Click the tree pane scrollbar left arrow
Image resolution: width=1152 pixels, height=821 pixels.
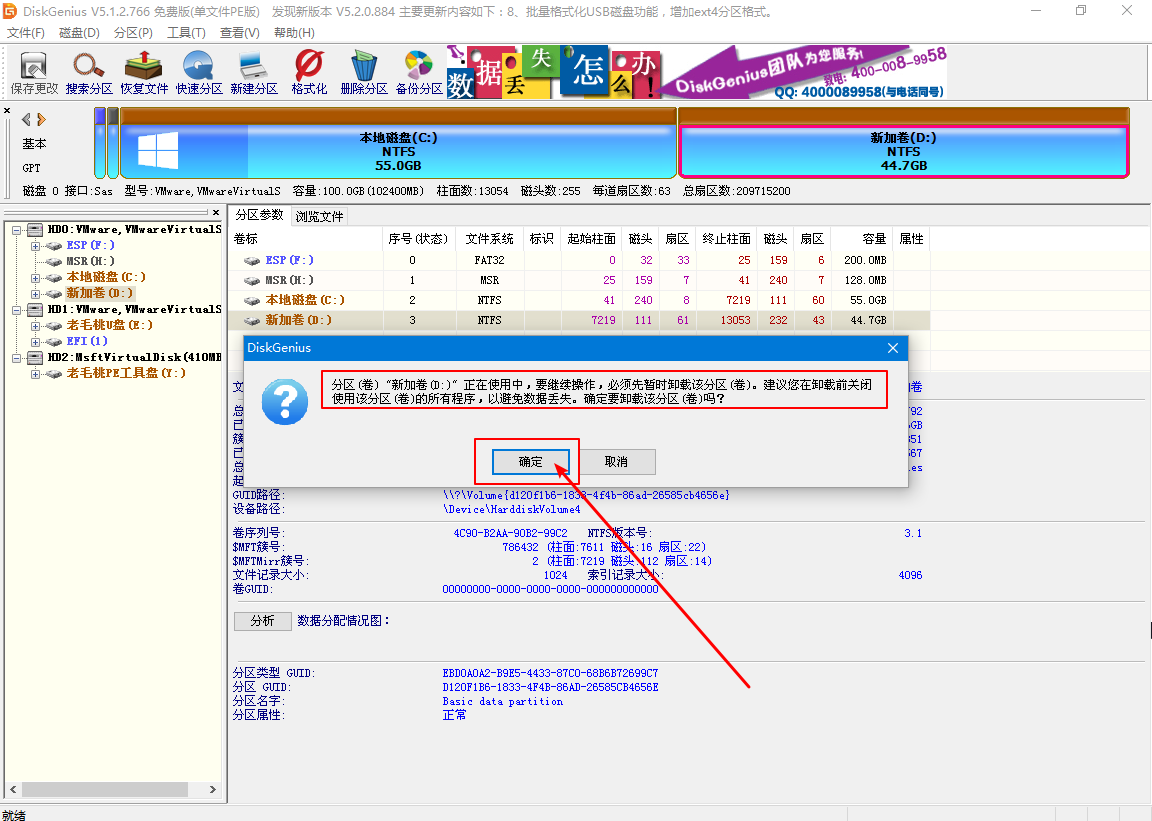click(x=13, y=789)
